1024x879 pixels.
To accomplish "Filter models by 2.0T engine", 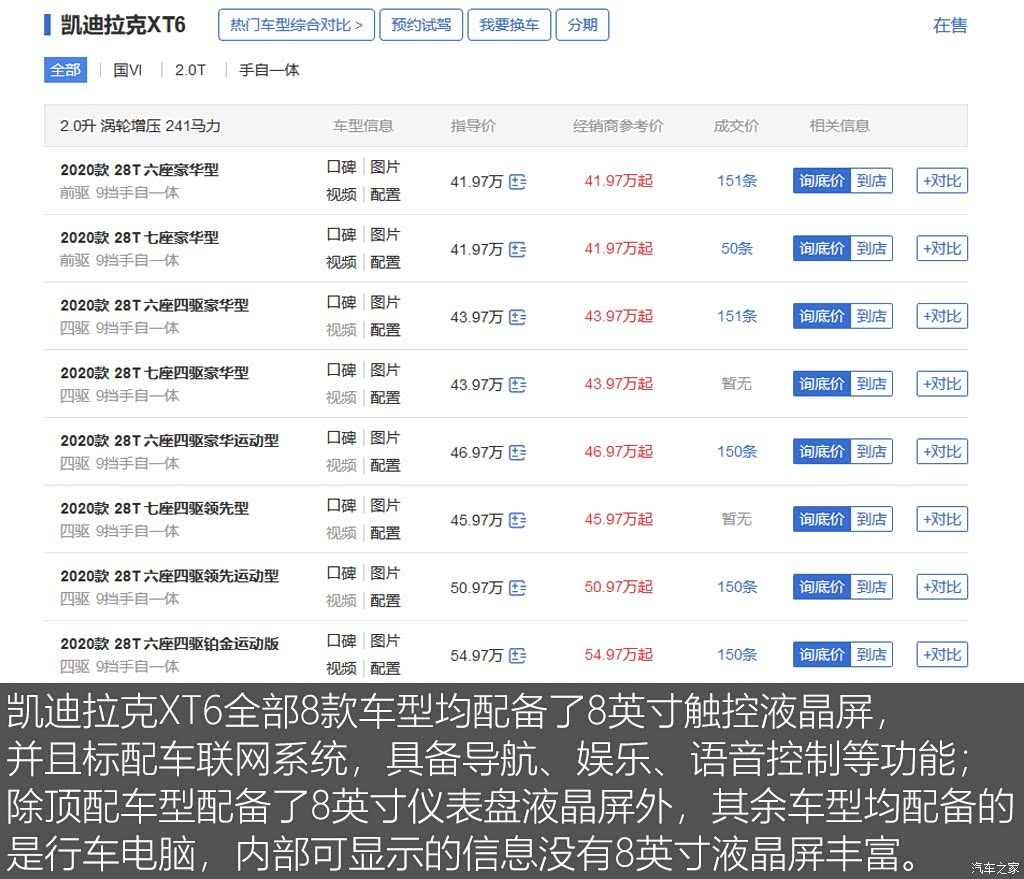I will [x=190, y=70].
